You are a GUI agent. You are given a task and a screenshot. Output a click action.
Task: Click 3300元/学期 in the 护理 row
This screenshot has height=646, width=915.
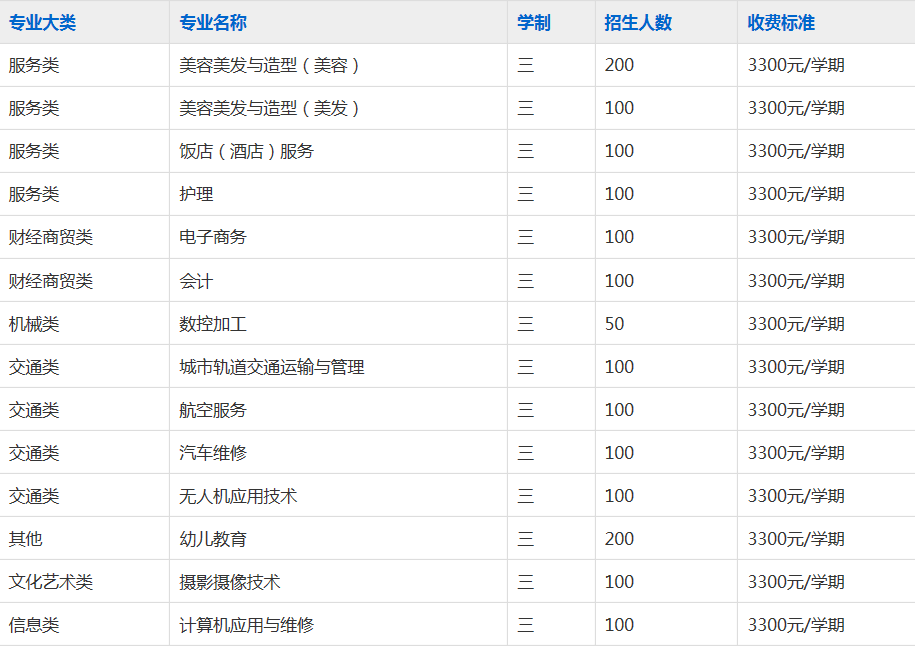coord(796,194)
